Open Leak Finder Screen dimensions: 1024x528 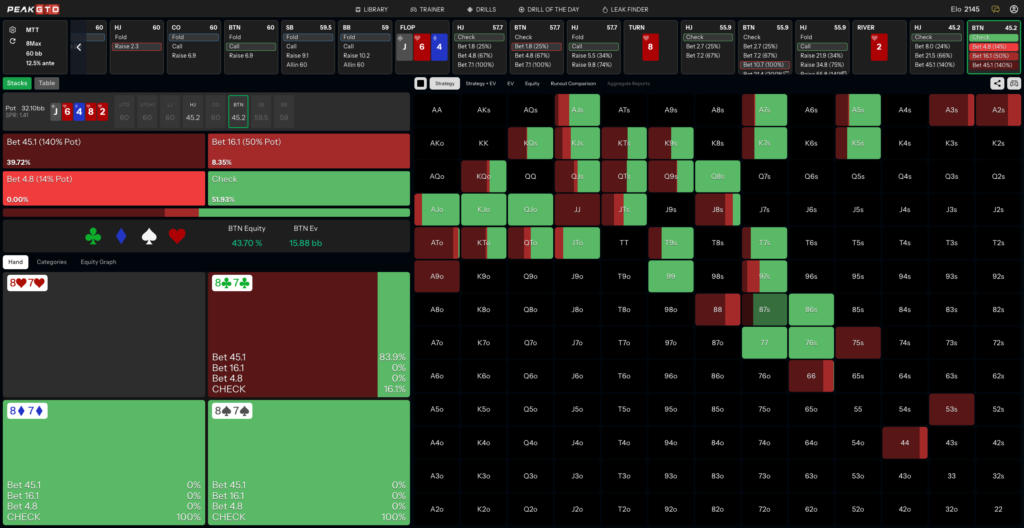tap(627, 10)
